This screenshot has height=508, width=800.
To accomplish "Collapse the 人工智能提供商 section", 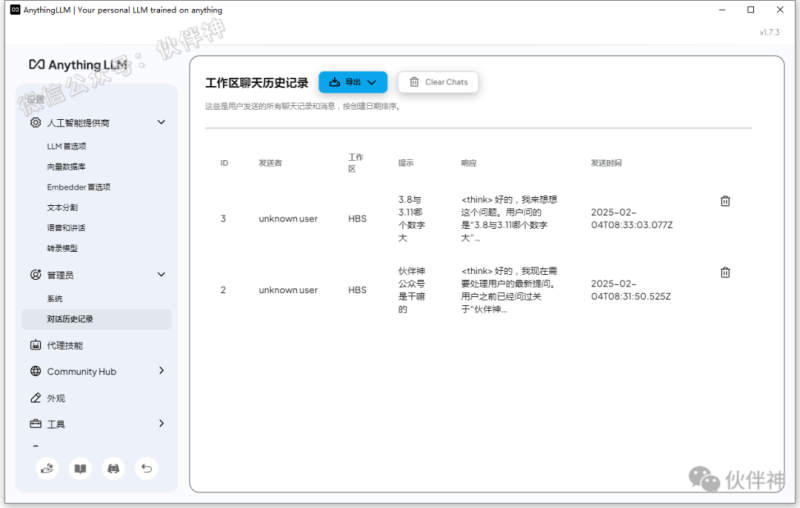I will (161, 123).
